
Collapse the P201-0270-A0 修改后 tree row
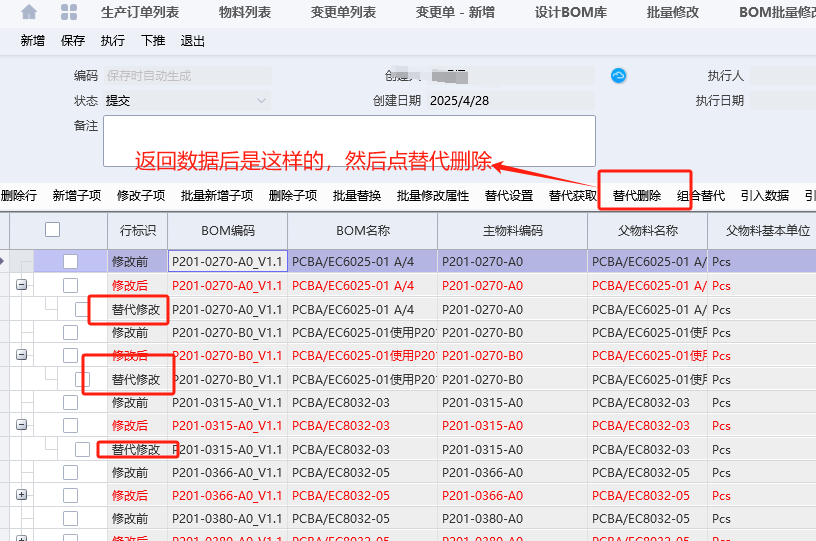[x=21, y=286]
